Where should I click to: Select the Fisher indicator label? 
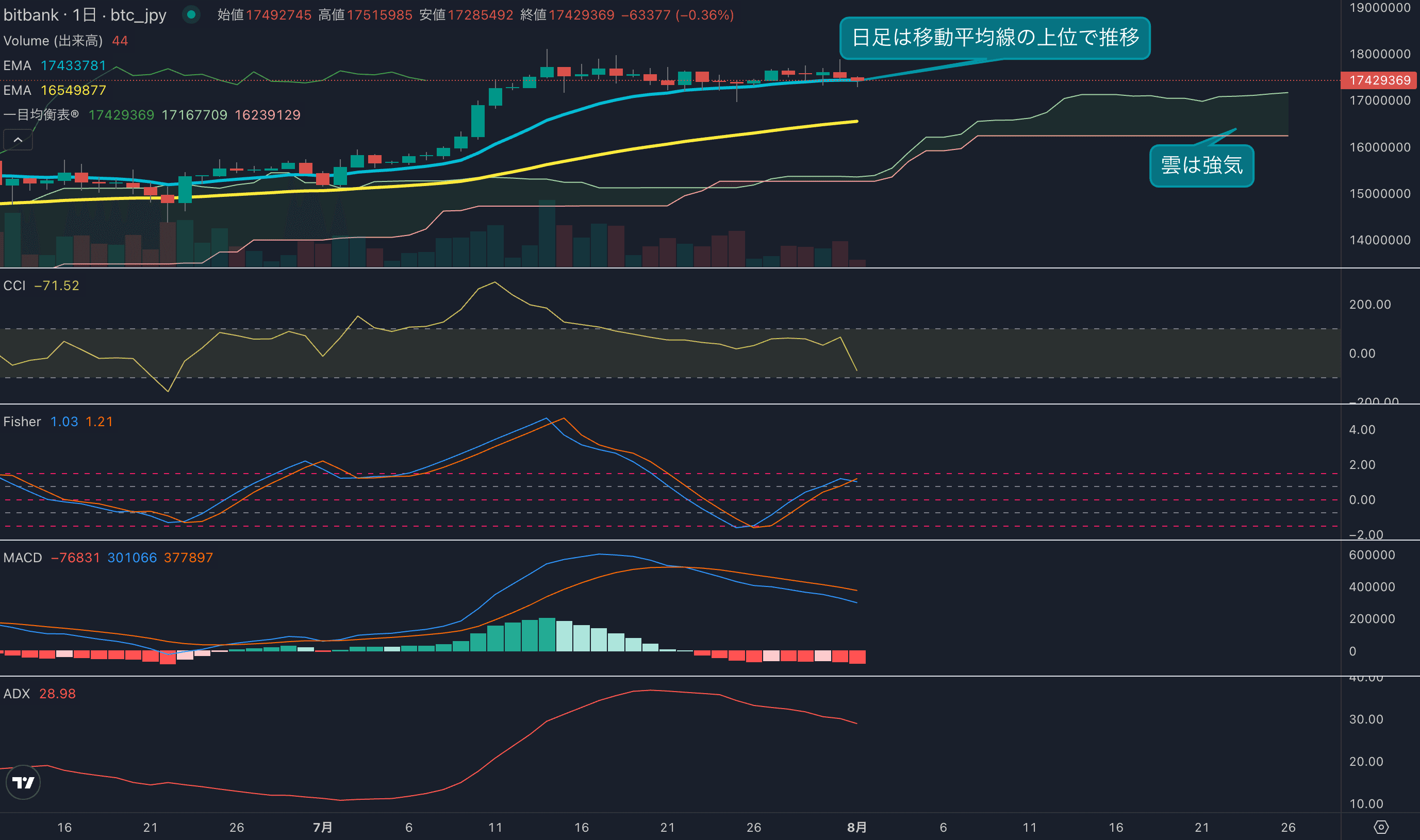[x=22, y=422]
